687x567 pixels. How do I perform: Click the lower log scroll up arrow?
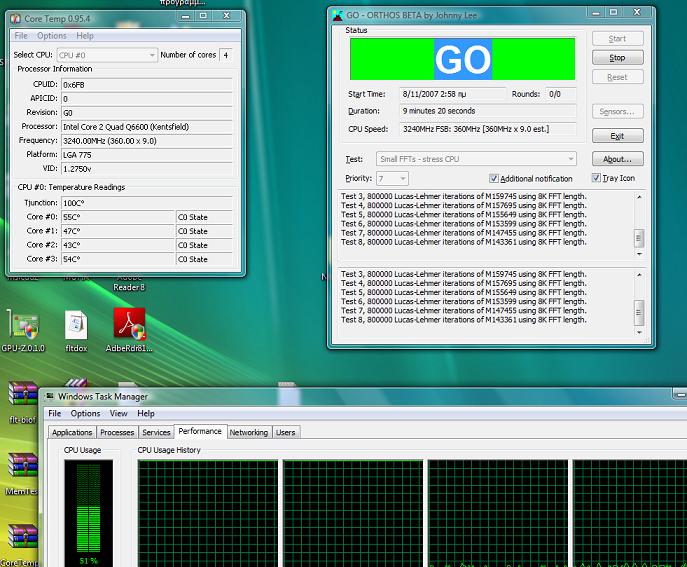tap(639, 275)
